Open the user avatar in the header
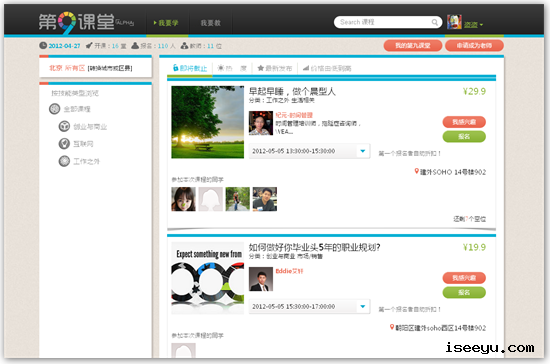 click(454, 22)
